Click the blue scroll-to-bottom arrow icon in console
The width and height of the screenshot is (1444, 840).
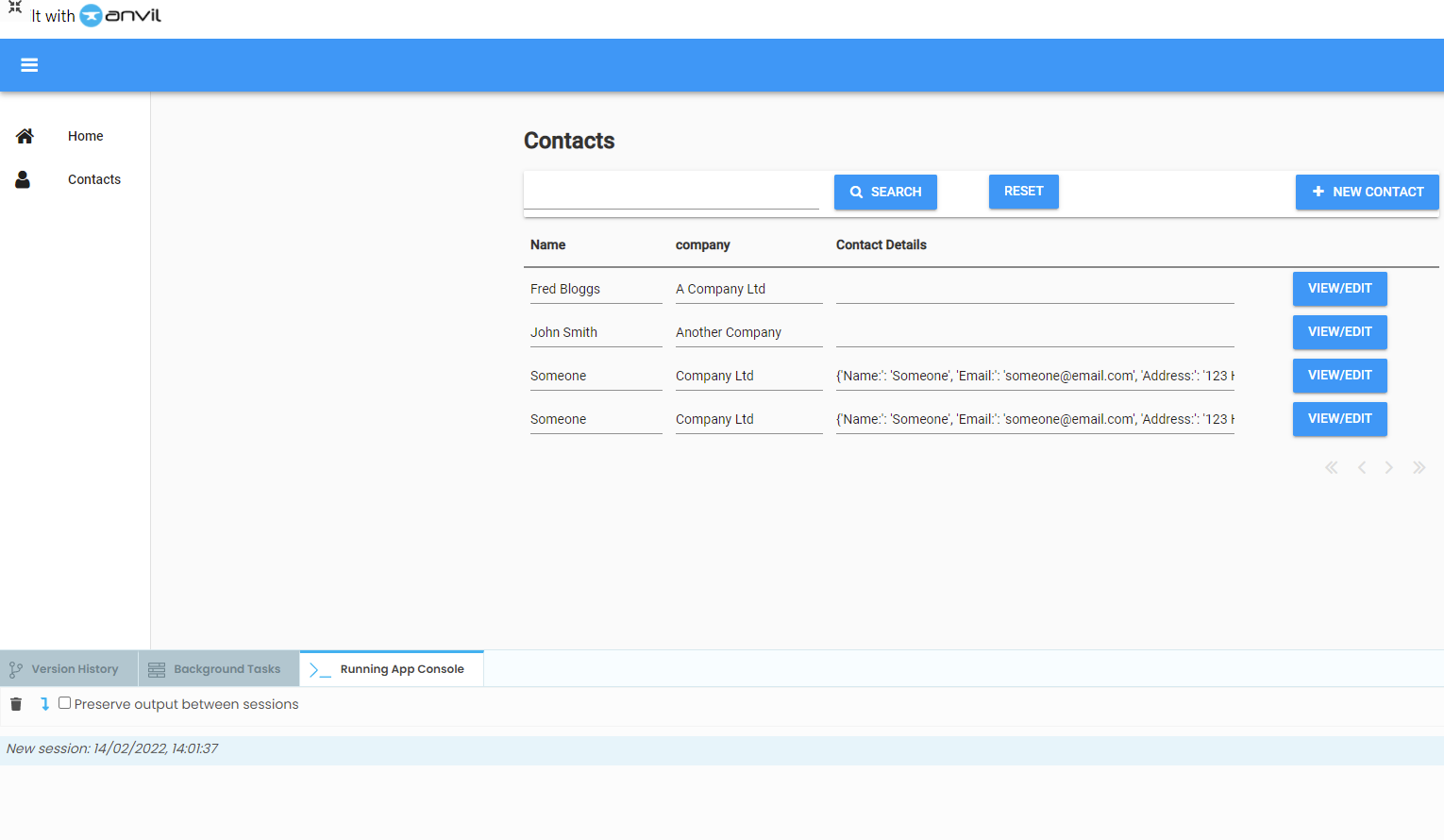(x=44, y=704)
